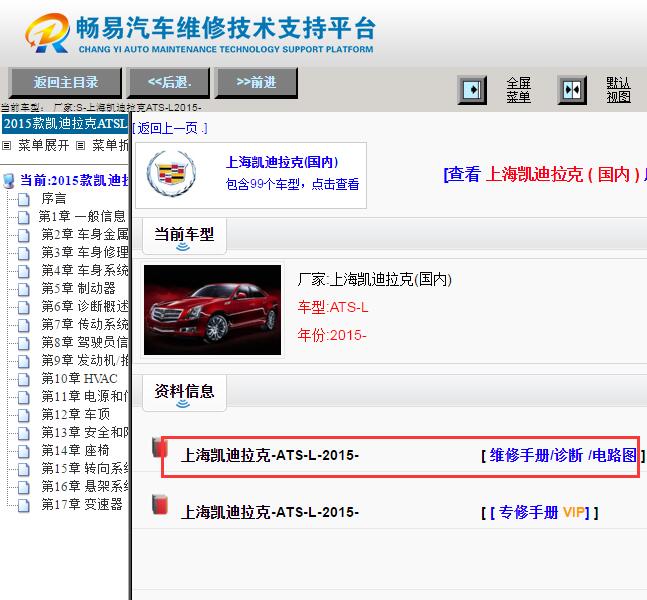Click the 包含99个车型，点击查看 link
The image size is (647, 600).
pos(292,184)
